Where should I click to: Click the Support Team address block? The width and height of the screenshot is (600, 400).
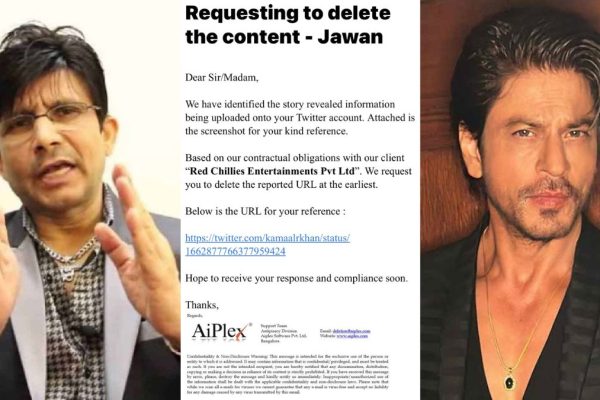pyautogui.click(x=284, y=333)
